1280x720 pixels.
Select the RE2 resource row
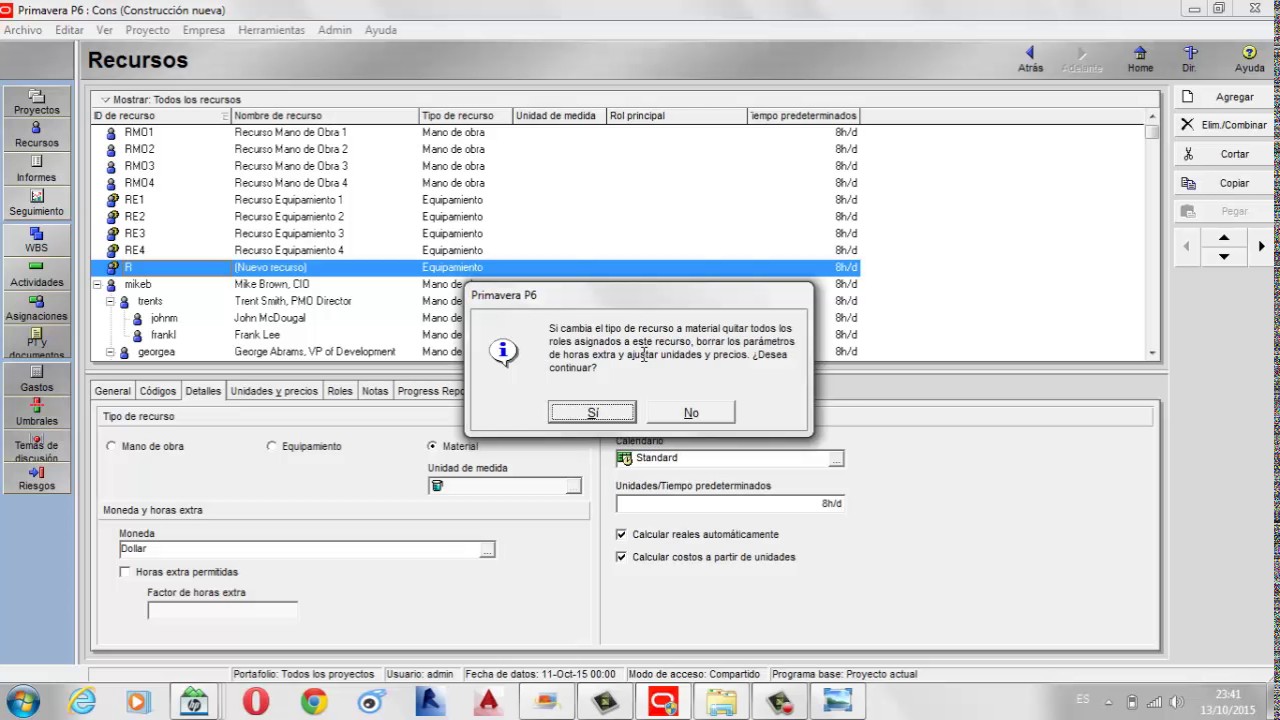pyautogui.click(x=475, y=217)
